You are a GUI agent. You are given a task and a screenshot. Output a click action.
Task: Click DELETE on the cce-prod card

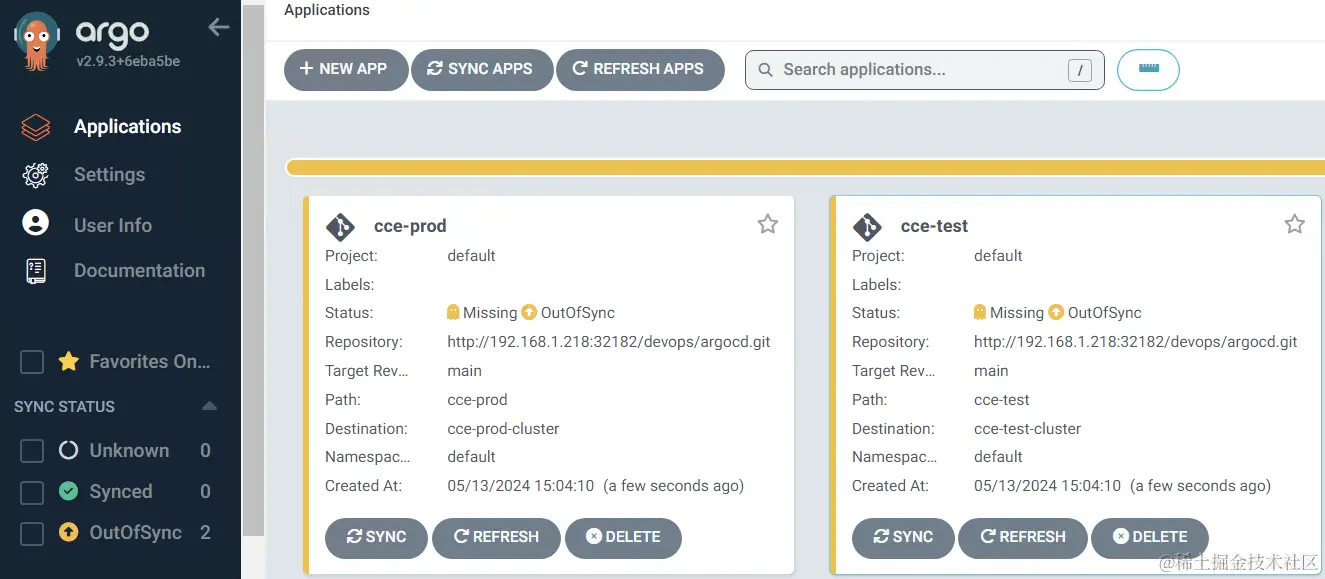coord(623,537)
